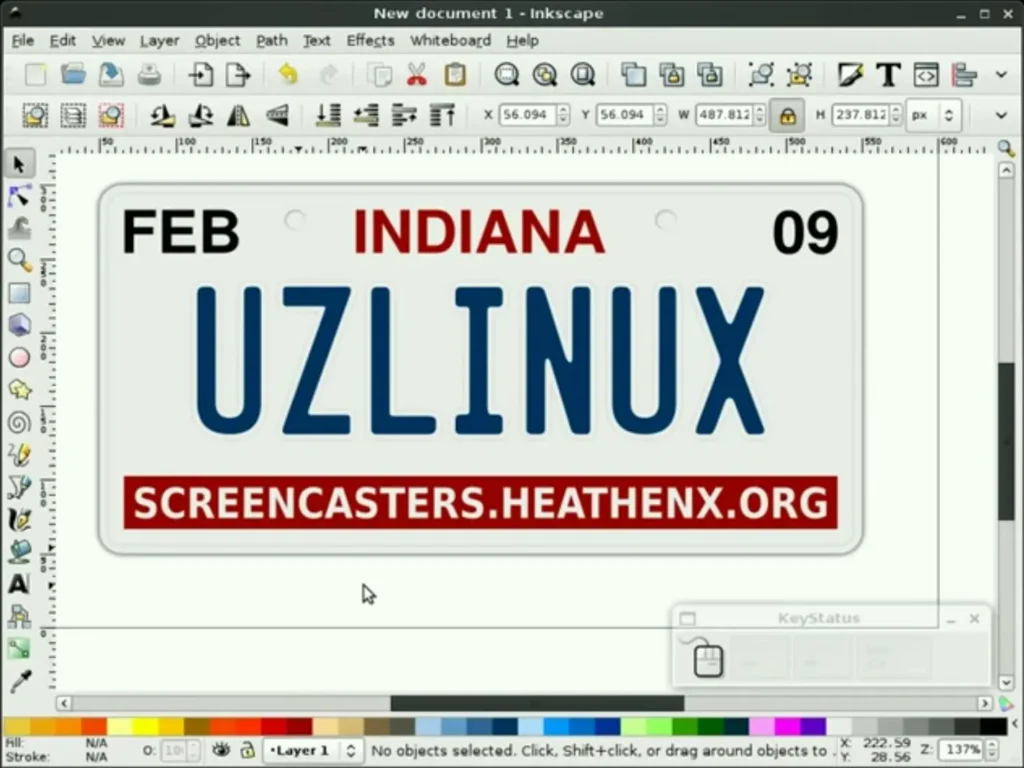Click the New document icon
Image resolution: width=1024 pixels, height=768 pixels.
pos(35,74)
